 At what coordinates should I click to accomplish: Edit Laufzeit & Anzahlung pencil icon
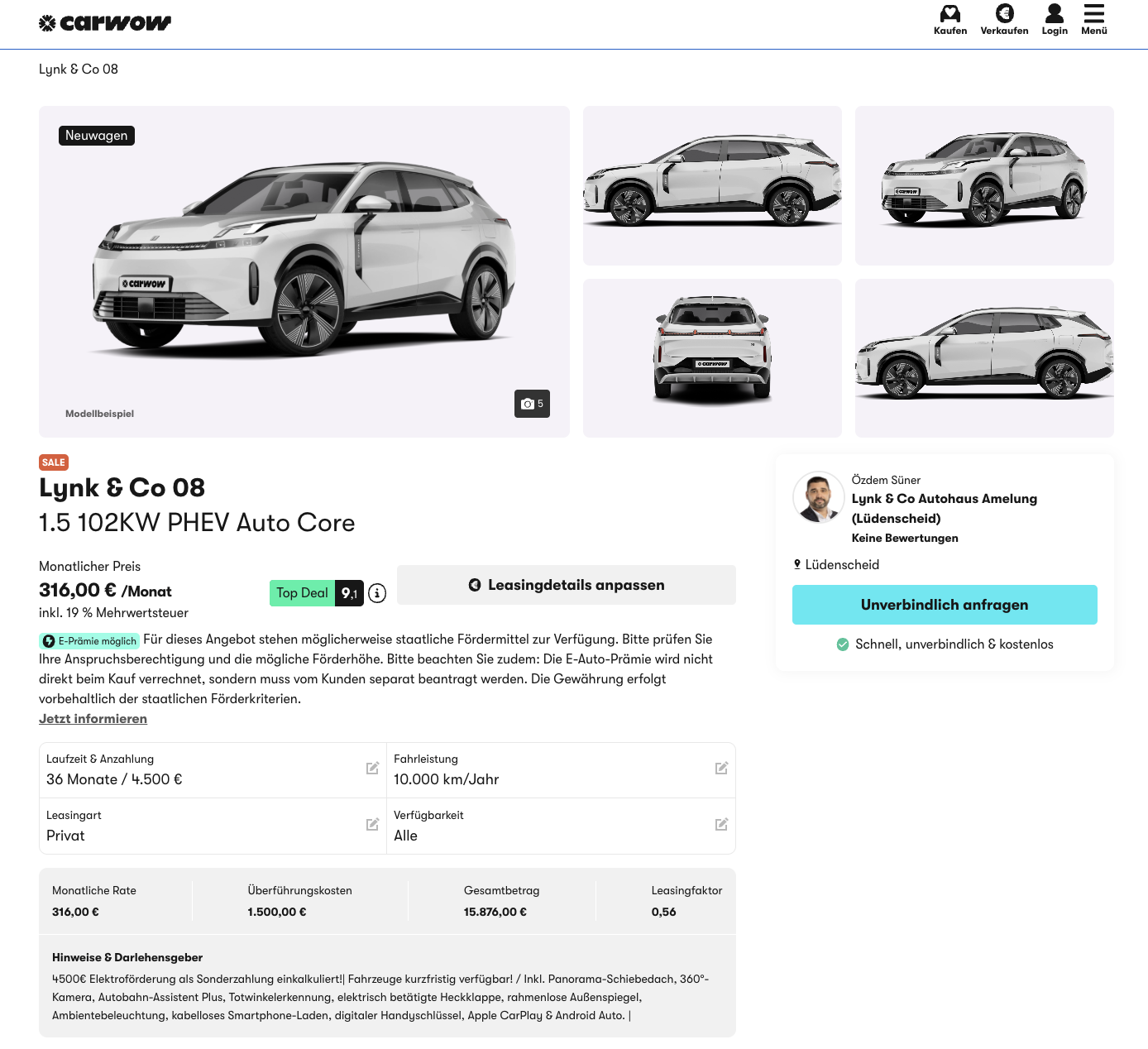pos(373,769)
